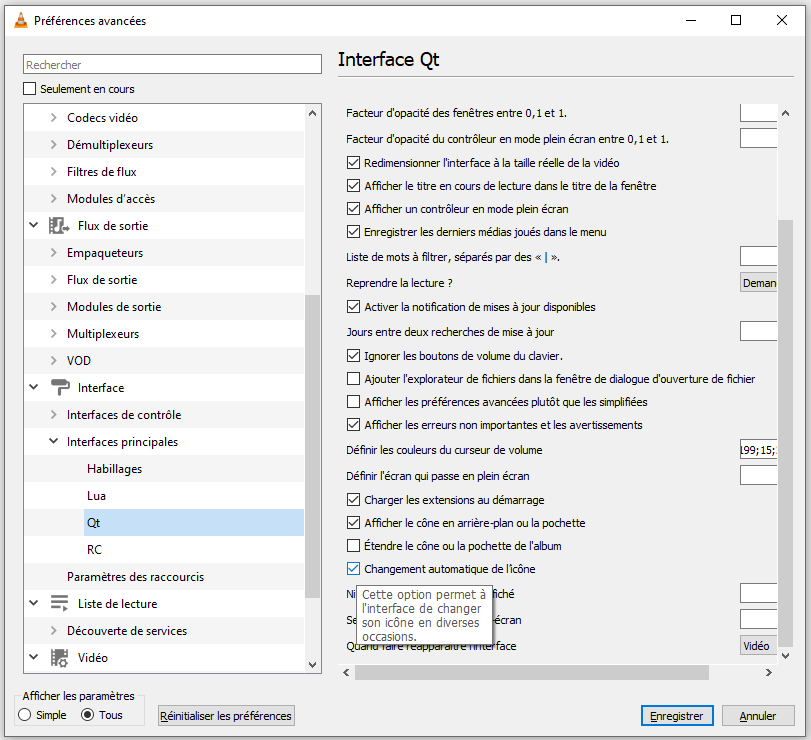The image size is (811, 740).
Task: Click 'Réinitialiser les préférences' button
Action: 226,716
